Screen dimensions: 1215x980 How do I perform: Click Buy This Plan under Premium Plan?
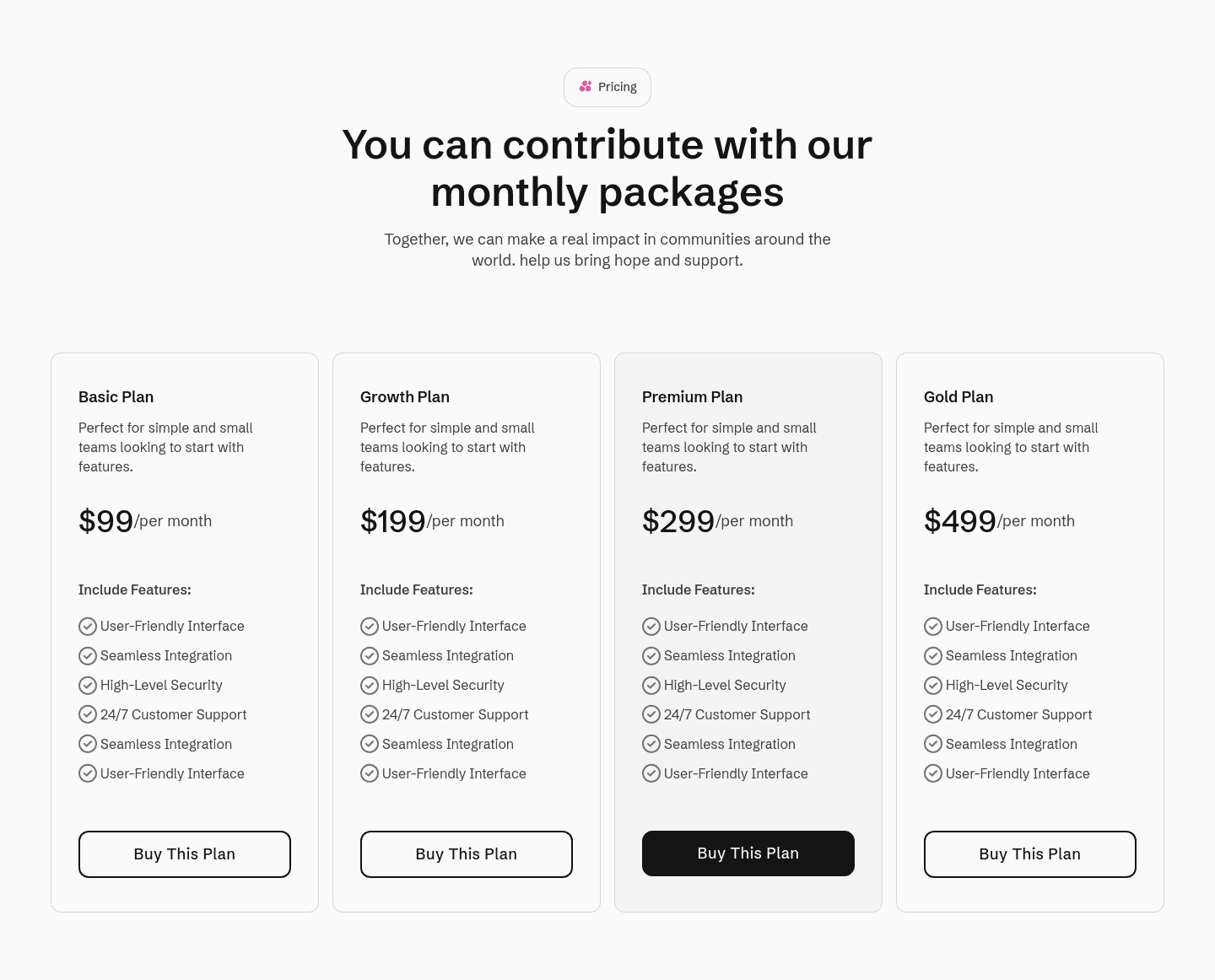[748, 853]
